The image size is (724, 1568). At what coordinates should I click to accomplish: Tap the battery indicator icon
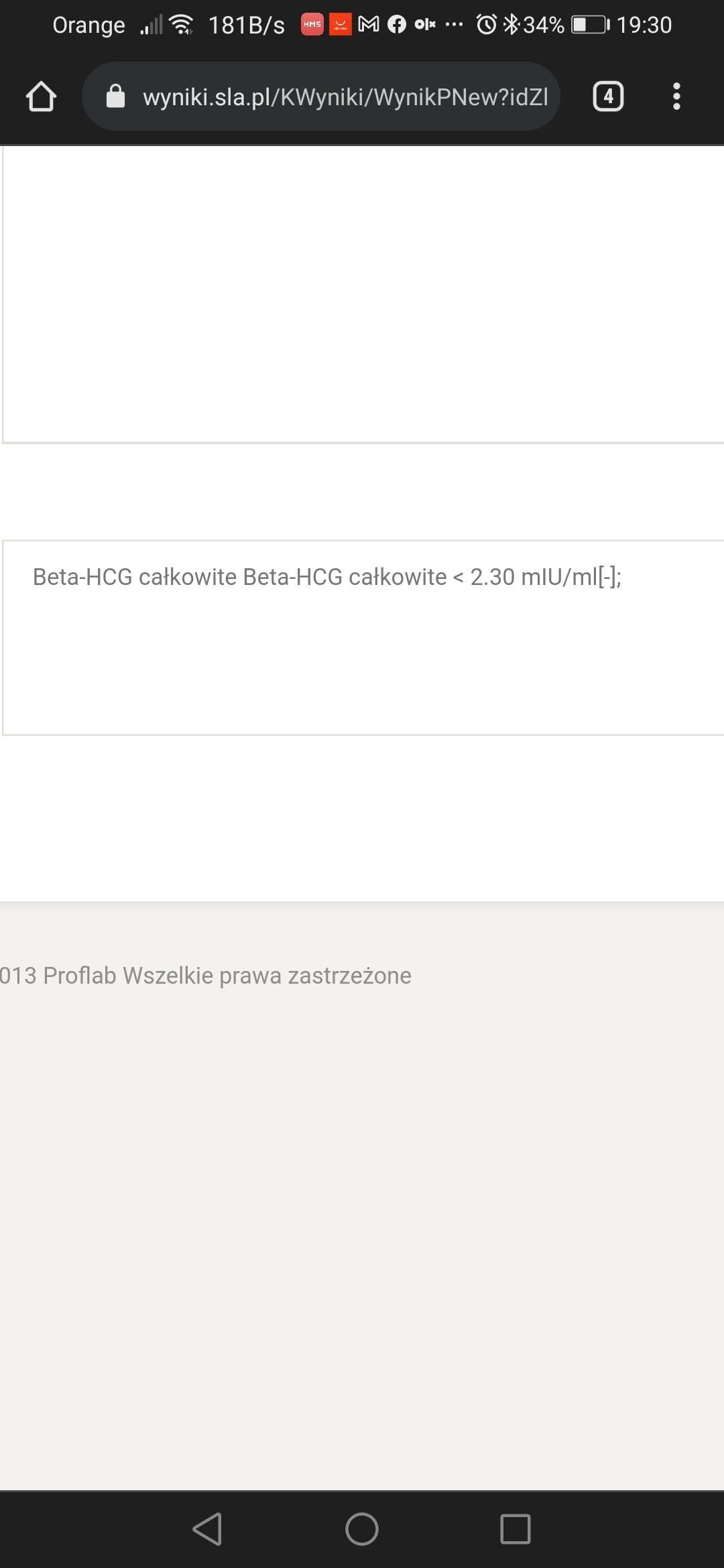coord(590,25)
